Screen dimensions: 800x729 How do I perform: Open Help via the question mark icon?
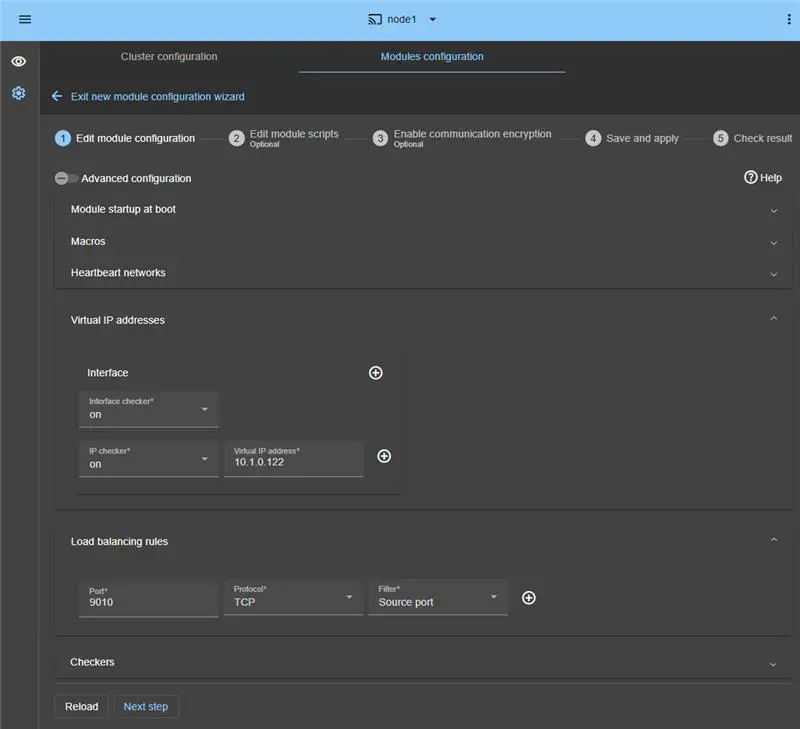750,177
